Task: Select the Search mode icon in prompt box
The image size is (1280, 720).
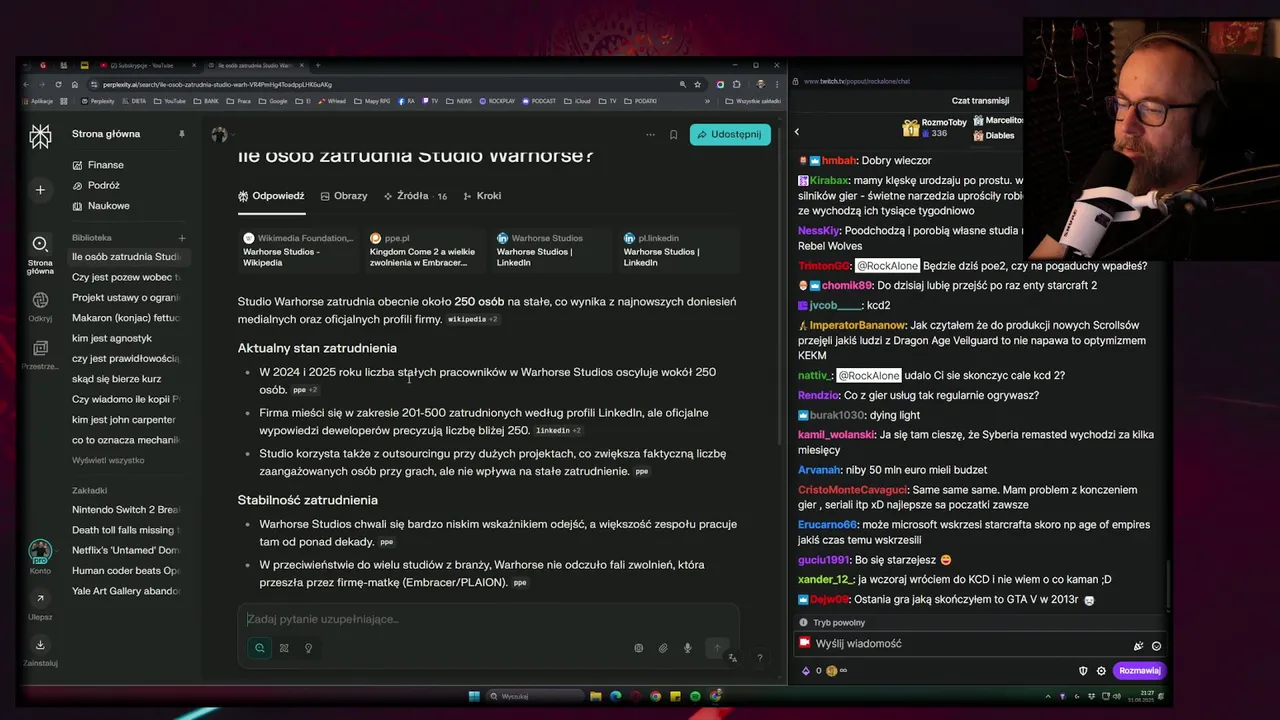Action: [x=259, y=648]
